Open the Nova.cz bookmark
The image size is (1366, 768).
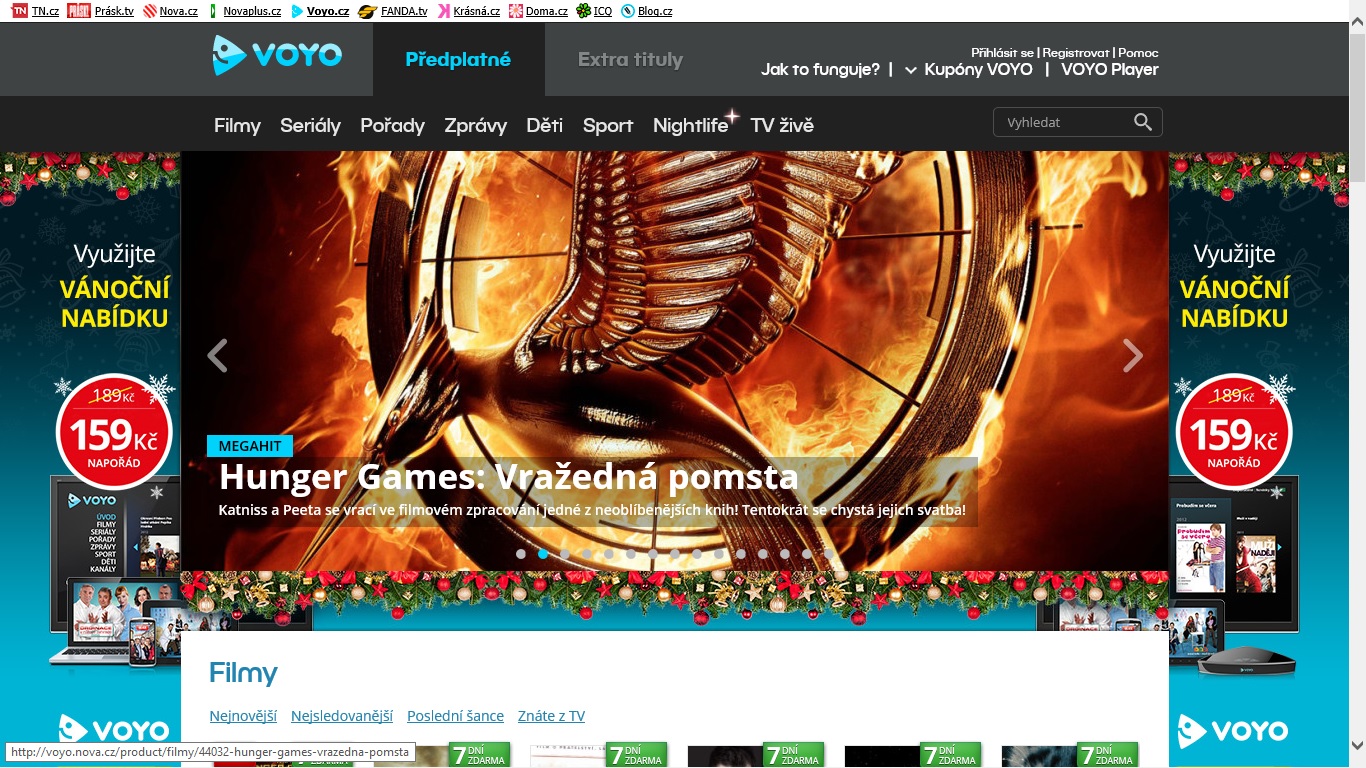(x=170, y=11)
